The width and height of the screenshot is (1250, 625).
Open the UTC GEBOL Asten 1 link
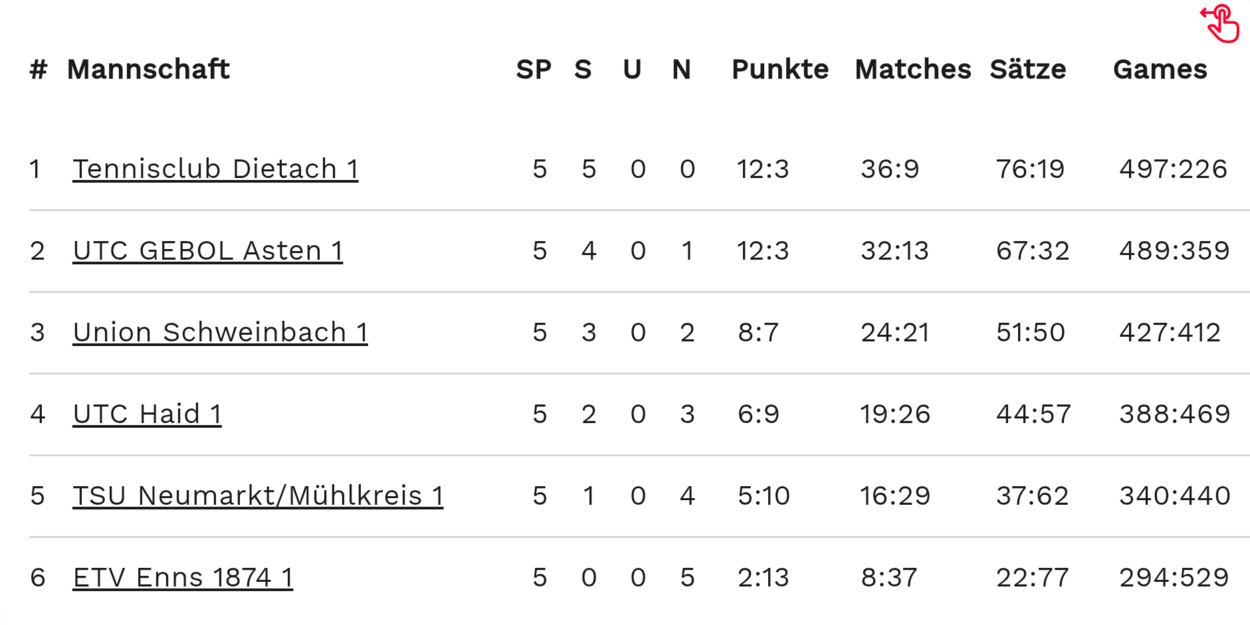point(207,250)
